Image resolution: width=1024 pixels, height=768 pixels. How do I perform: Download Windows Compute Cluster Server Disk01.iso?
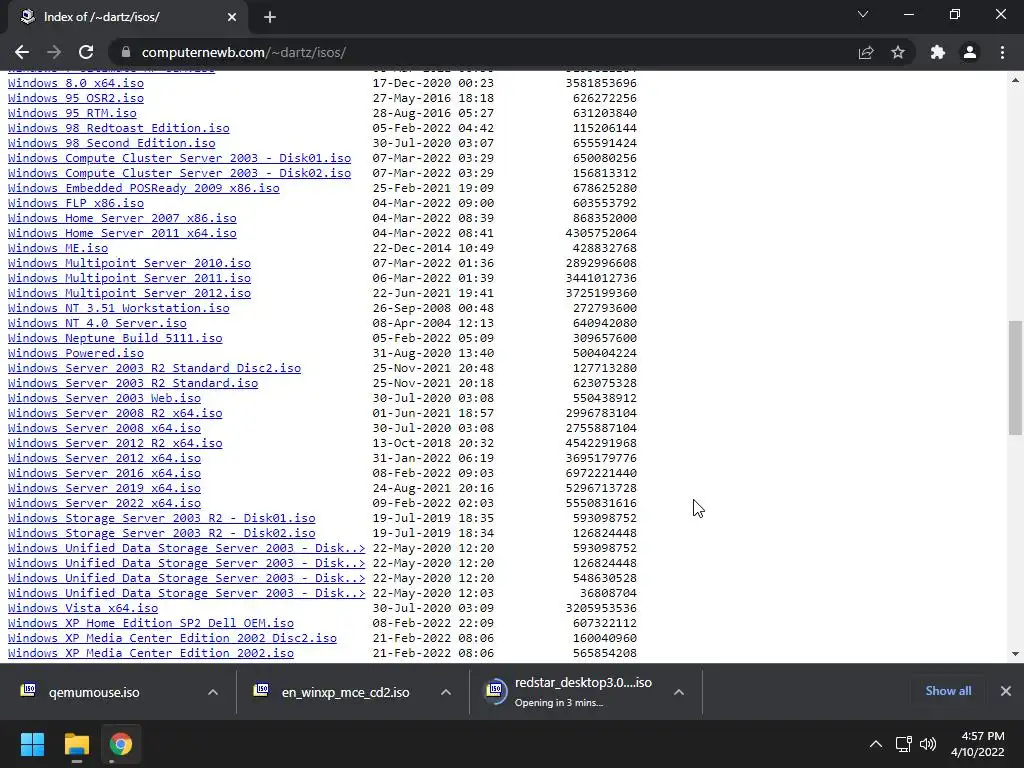tap(180, 158)
